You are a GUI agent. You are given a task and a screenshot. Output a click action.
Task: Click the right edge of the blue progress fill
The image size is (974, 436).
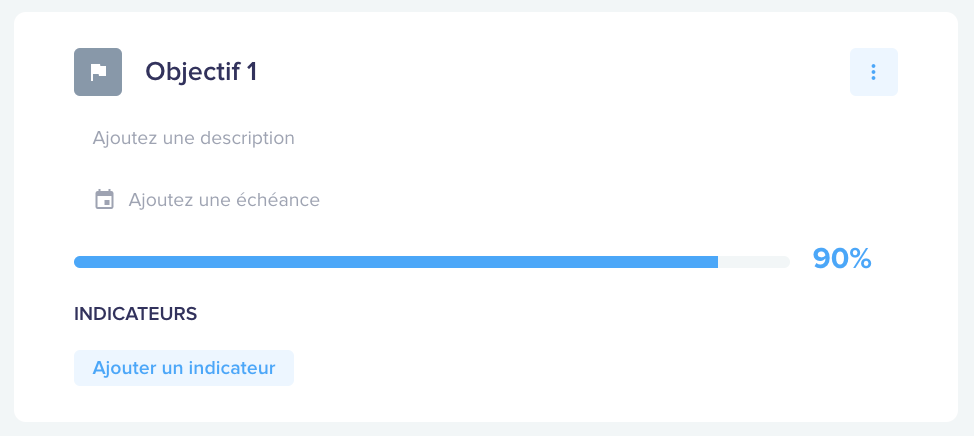[x=716, y=262]
